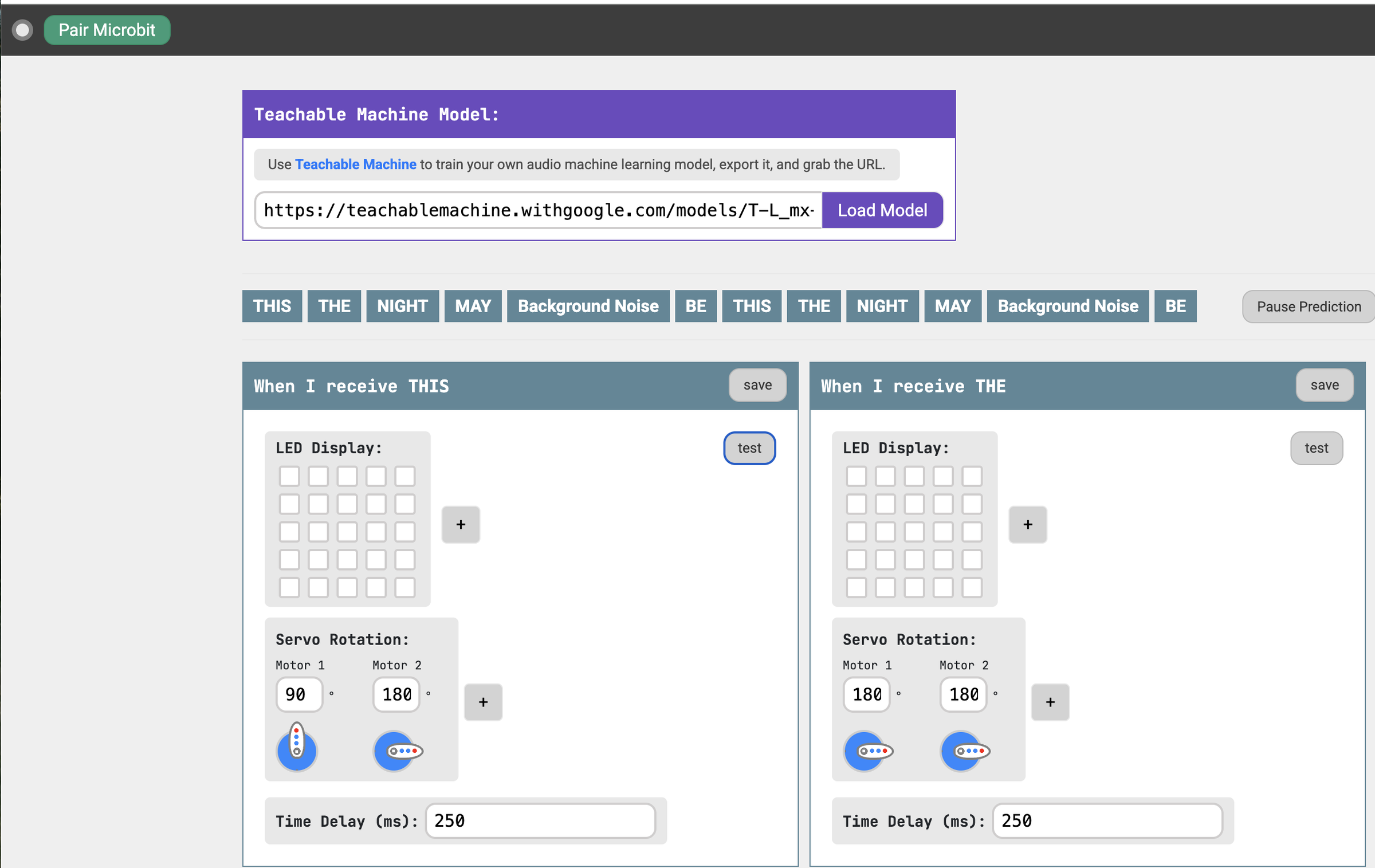Select the first Background Noise class chip
The width and height of the screenshot is (1375, 868).
(x=588, y=306)
